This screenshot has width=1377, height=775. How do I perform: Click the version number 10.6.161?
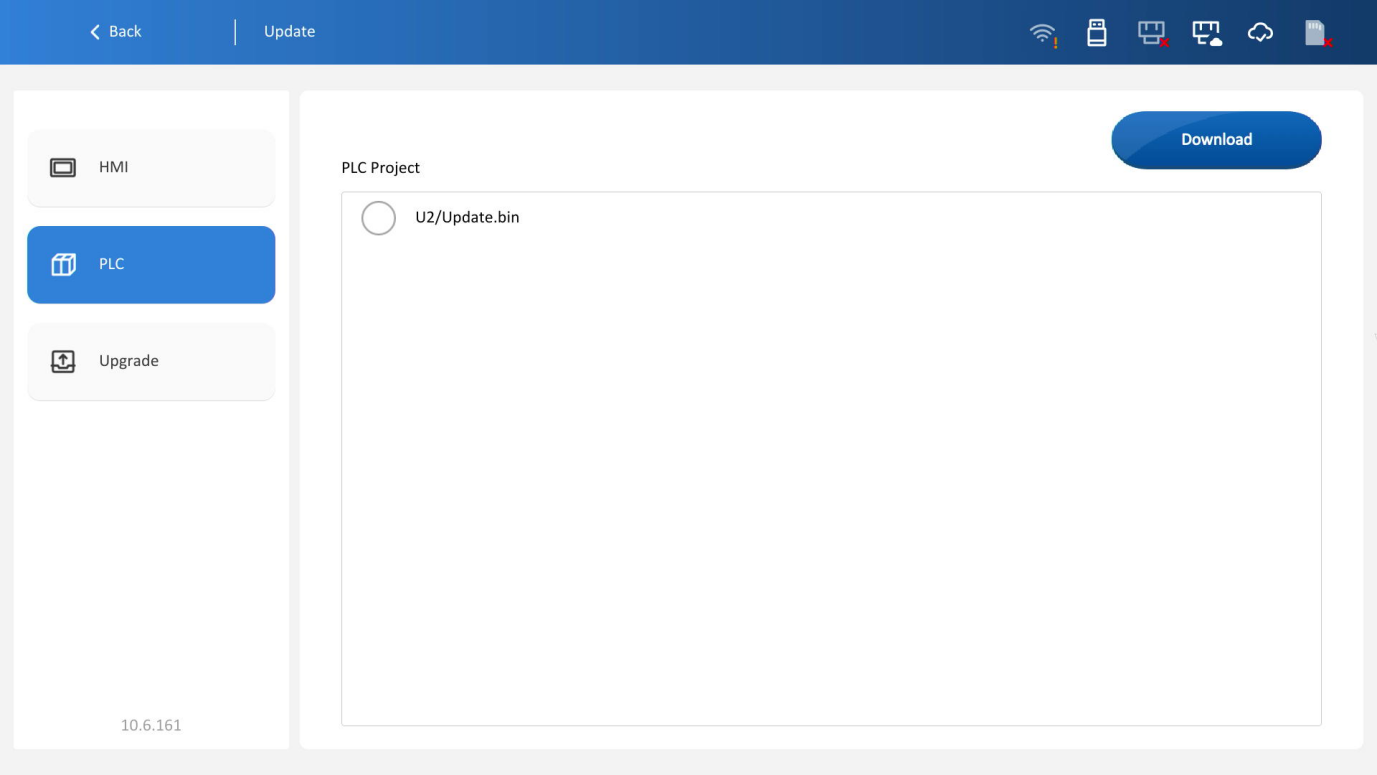pyautogui.click(x=151, y=725)
